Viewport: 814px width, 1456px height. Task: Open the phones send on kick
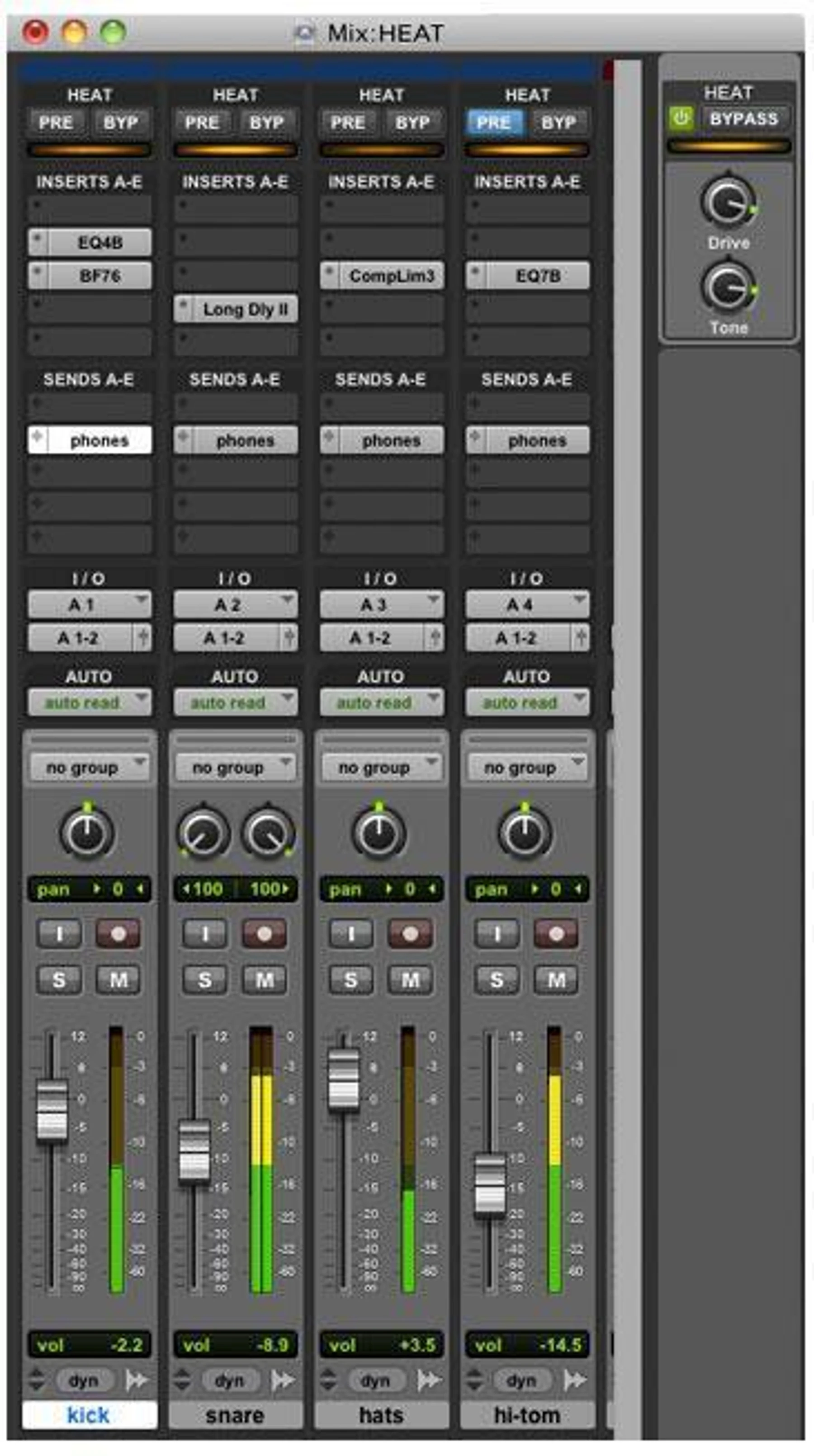(x=90, y=440)
